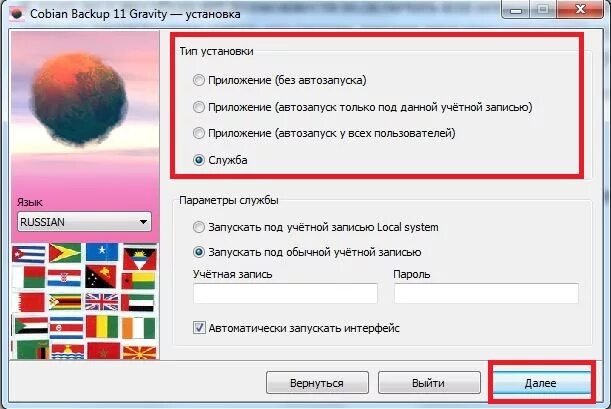The height and width of the screenshot is (409, 611).
Task: Uncheck Автоматически запускать интерфейс checkbox
Action: point(199,328)
